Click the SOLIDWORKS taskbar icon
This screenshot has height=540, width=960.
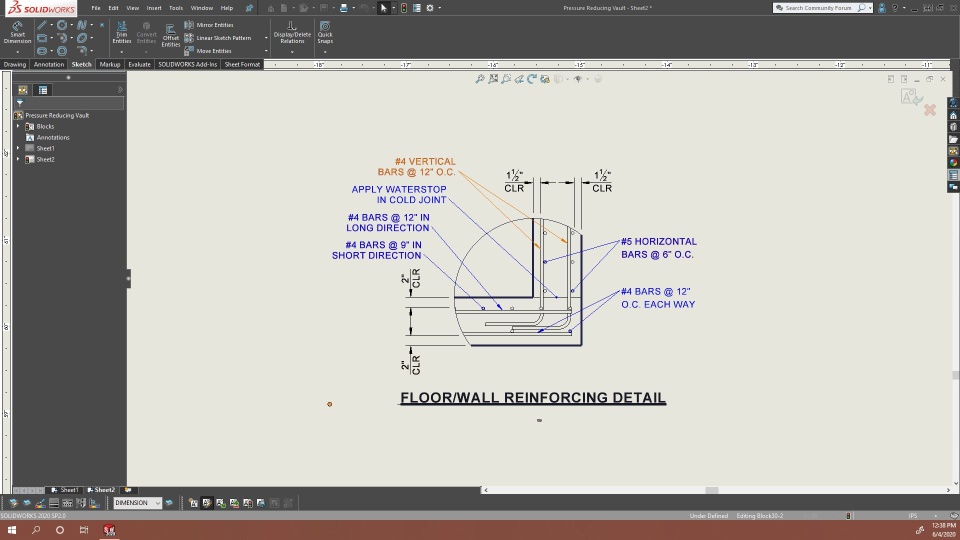(x=109, y=530)
